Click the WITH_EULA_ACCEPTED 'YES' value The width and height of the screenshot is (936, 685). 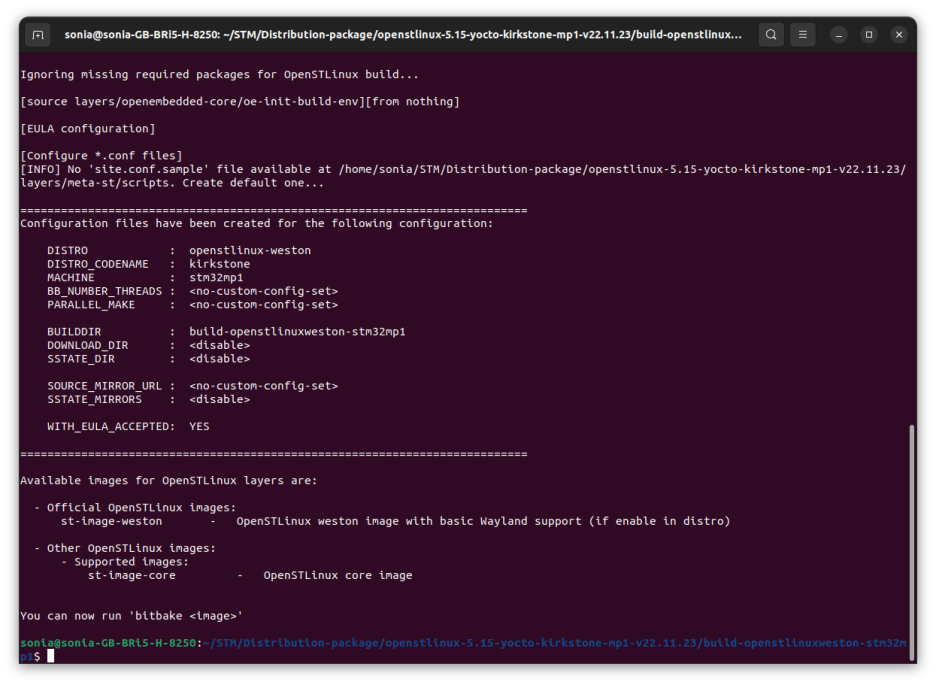[199, 426]
